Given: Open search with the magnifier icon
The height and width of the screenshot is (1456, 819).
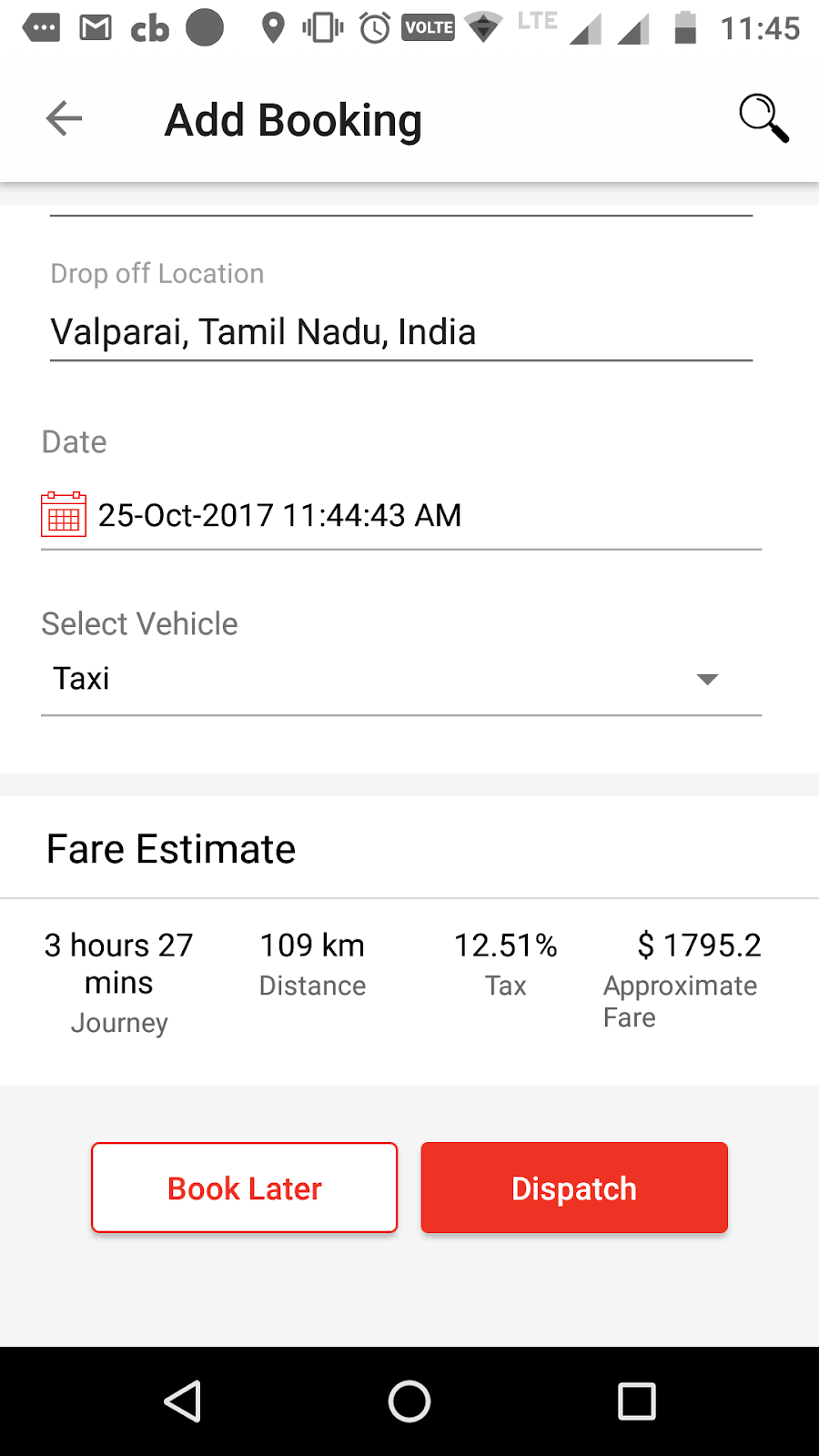Looking at the screenshot, I should (x=763, y=118).
